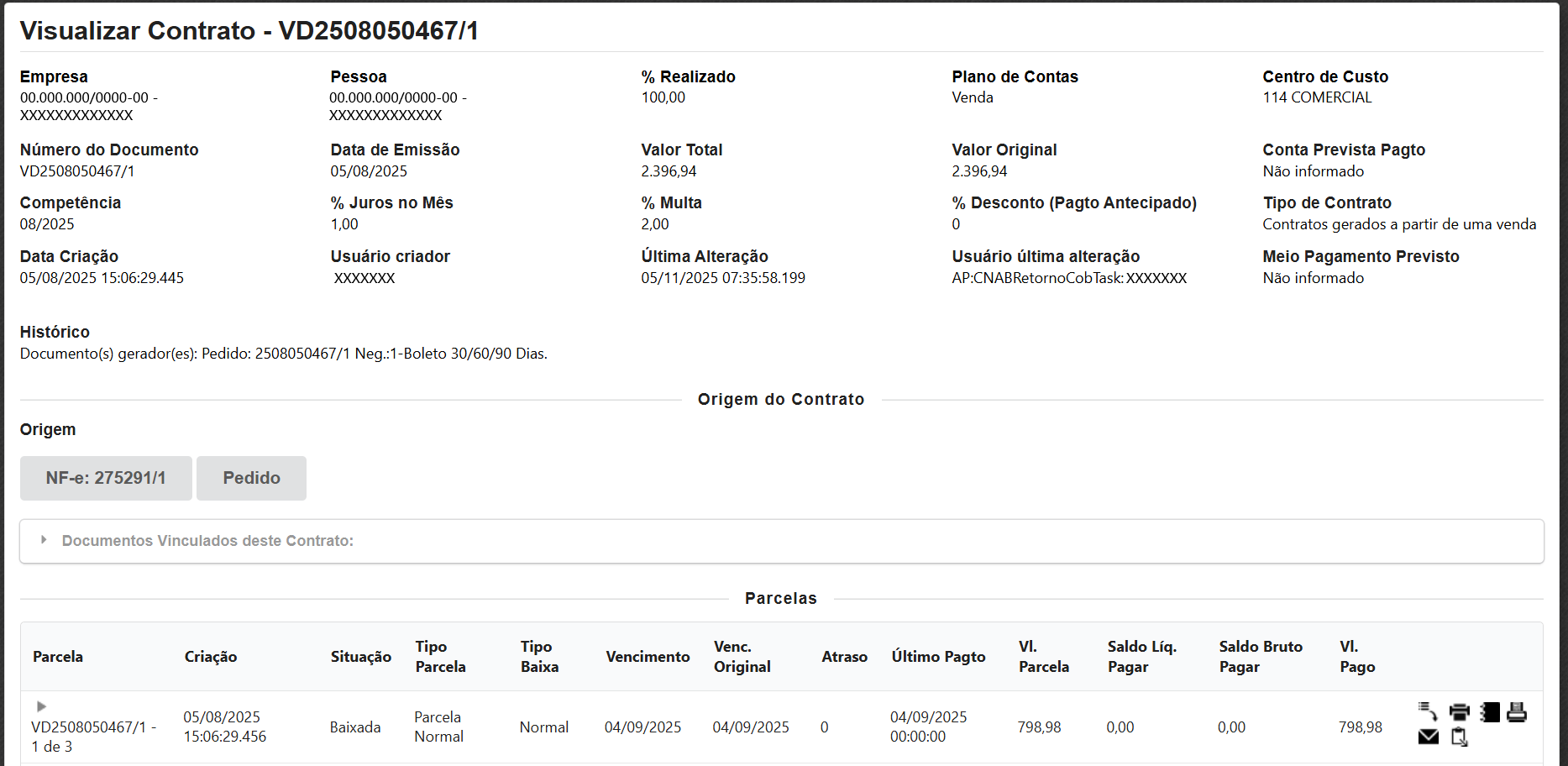Click the list-with-arrow icon in parcela row

1428,712
